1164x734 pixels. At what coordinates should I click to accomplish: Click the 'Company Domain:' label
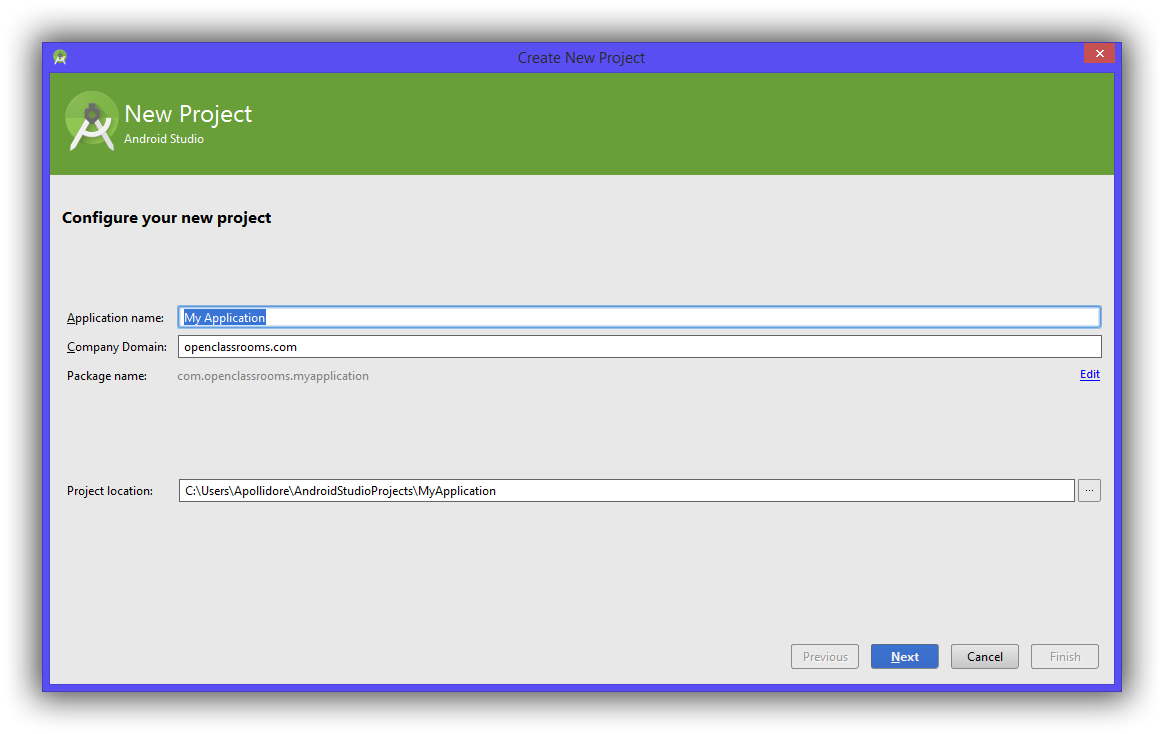pos(117,347)
